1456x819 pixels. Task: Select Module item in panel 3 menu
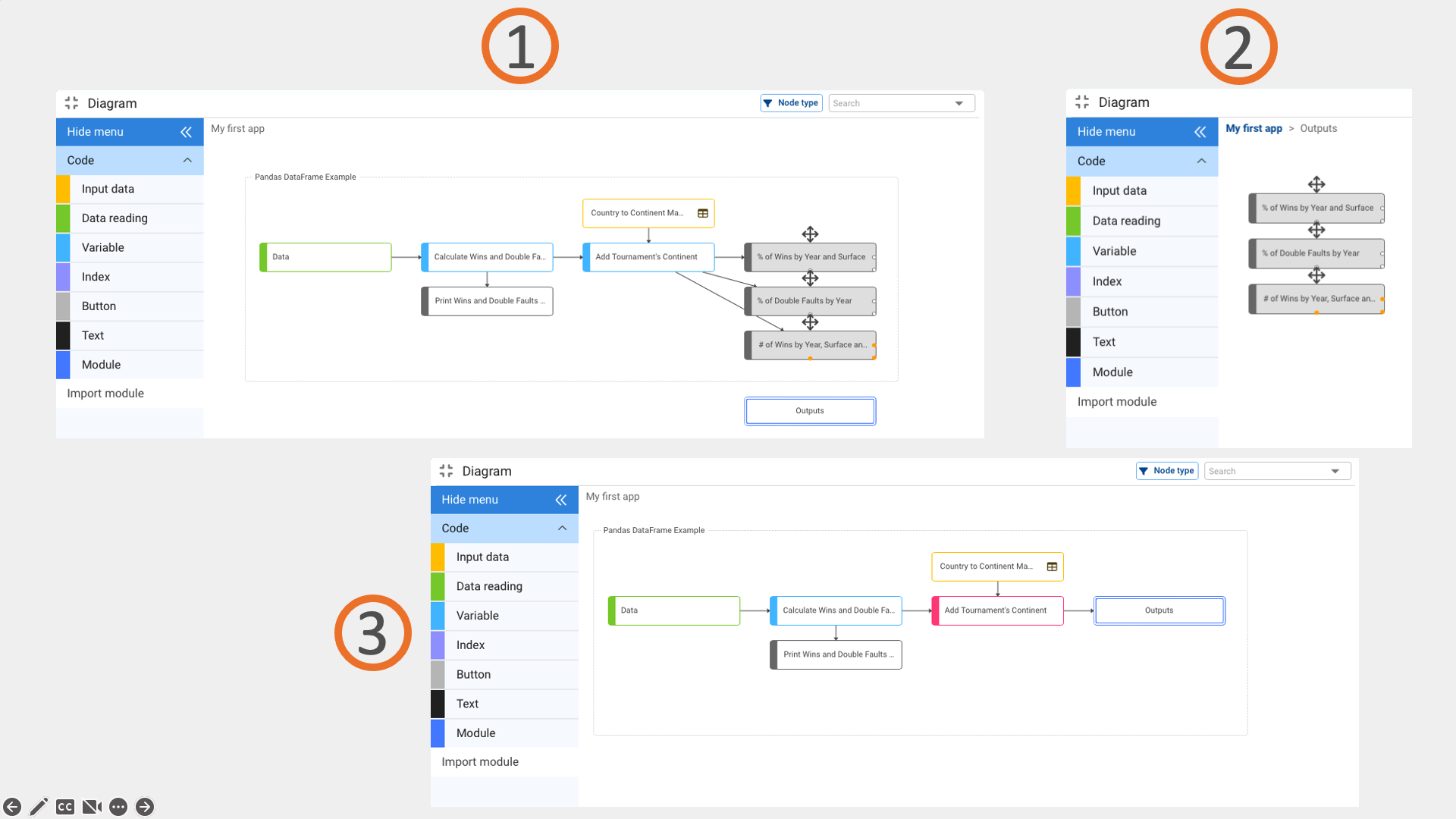pos(475,733)
